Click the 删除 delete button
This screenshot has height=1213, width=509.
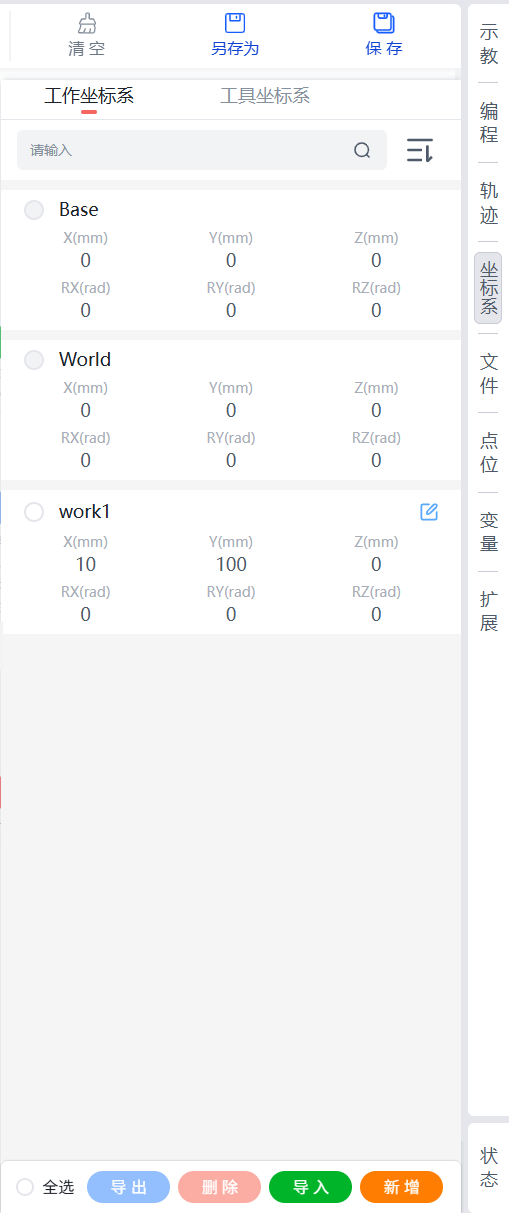[220, 1187]
